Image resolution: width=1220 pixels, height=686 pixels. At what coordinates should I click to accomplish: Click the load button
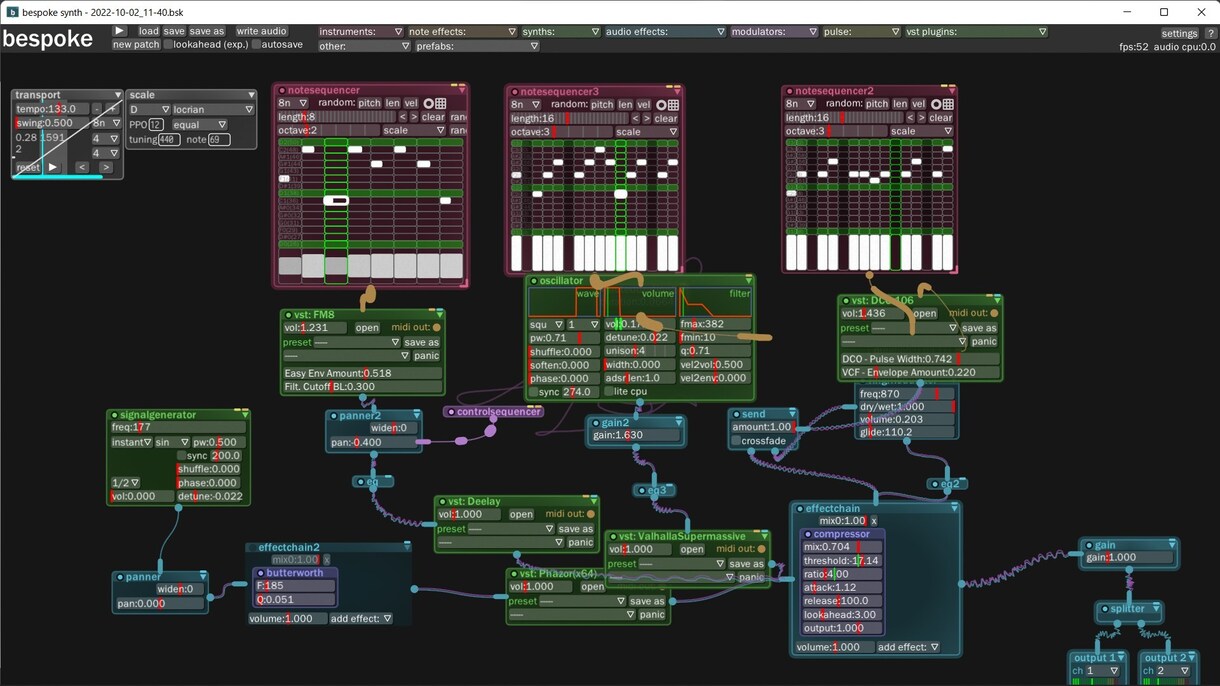149,31
